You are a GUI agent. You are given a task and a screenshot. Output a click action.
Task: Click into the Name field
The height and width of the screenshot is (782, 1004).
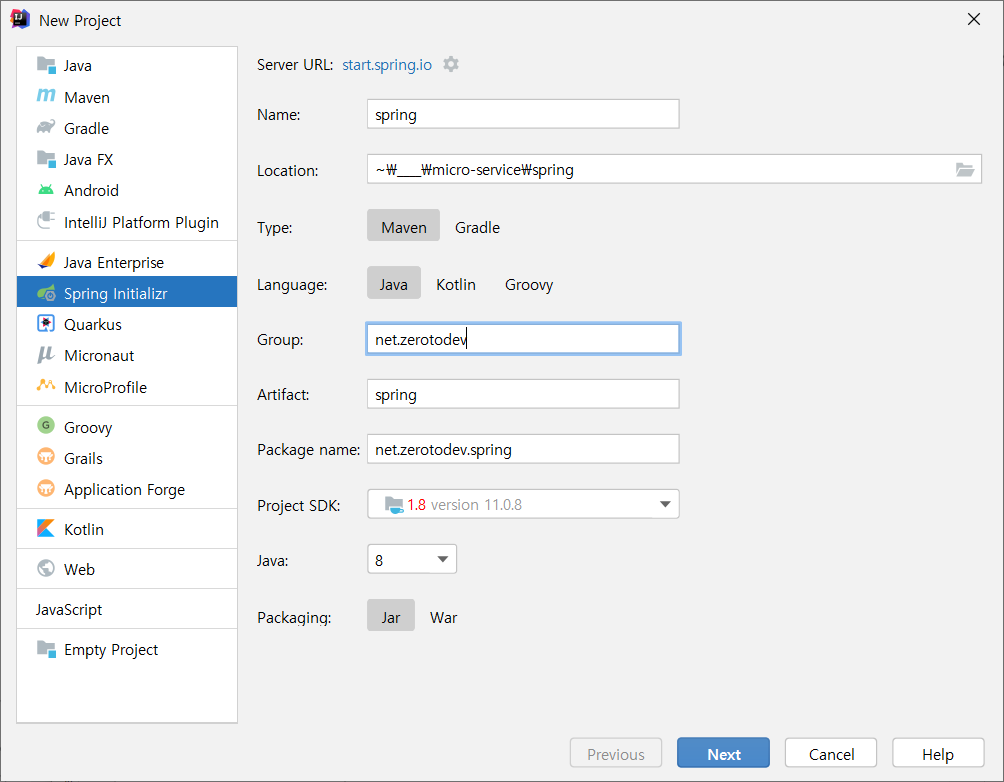click(x=523, y=114)
